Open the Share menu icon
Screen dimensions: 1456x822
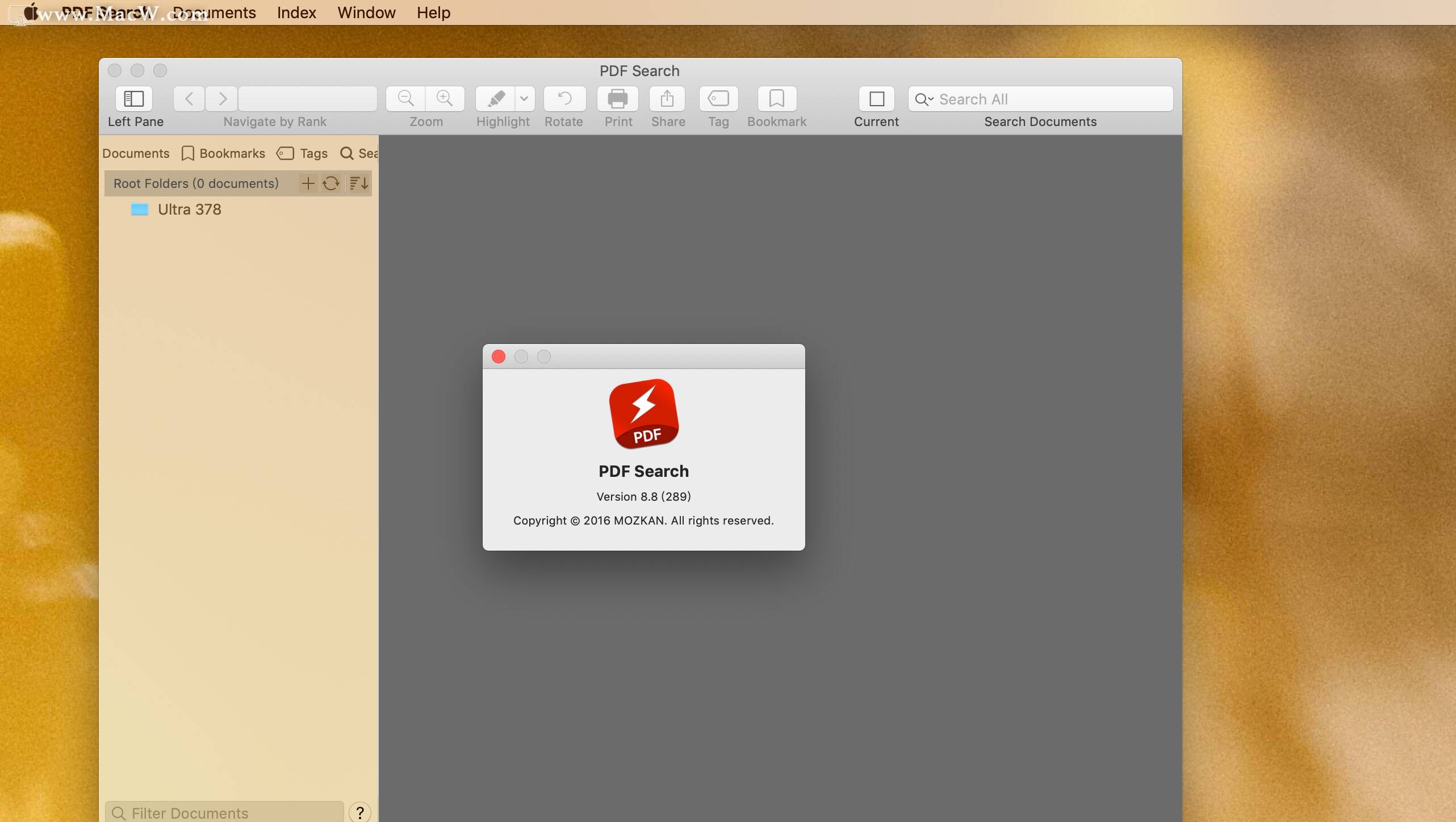coord(667,99)
